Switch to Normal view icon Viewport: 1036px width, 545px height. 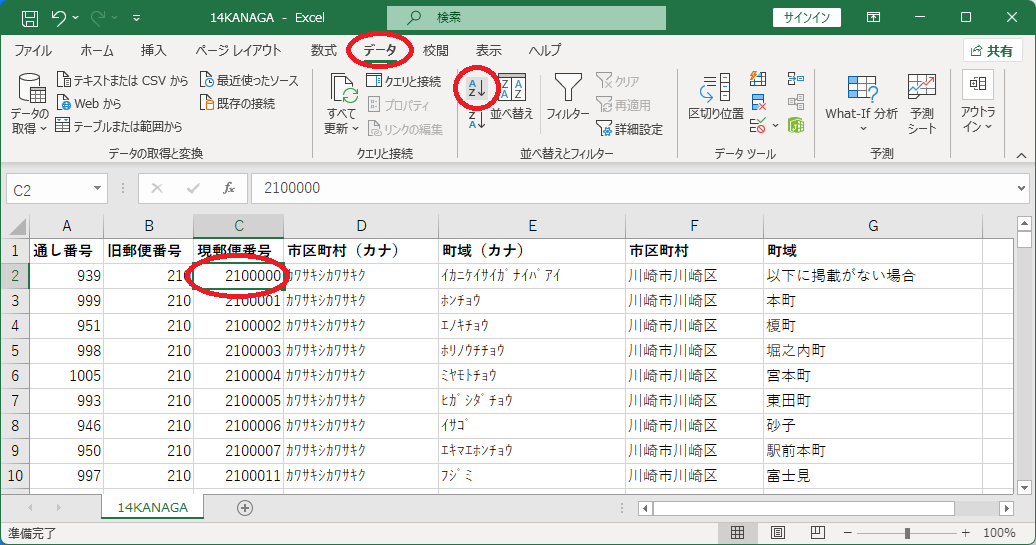coord(737,532)
